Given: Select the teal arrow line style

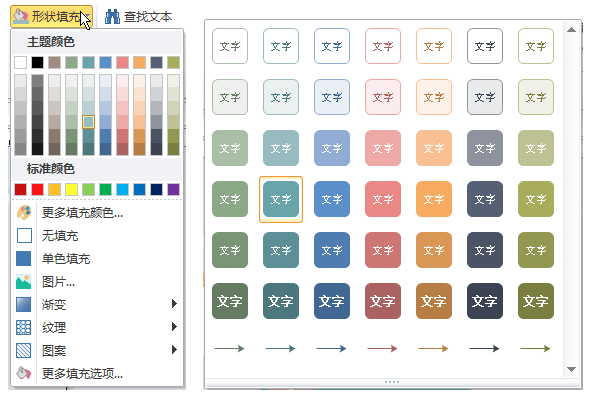Looking at the screenshot, I should tap(280, 348).
